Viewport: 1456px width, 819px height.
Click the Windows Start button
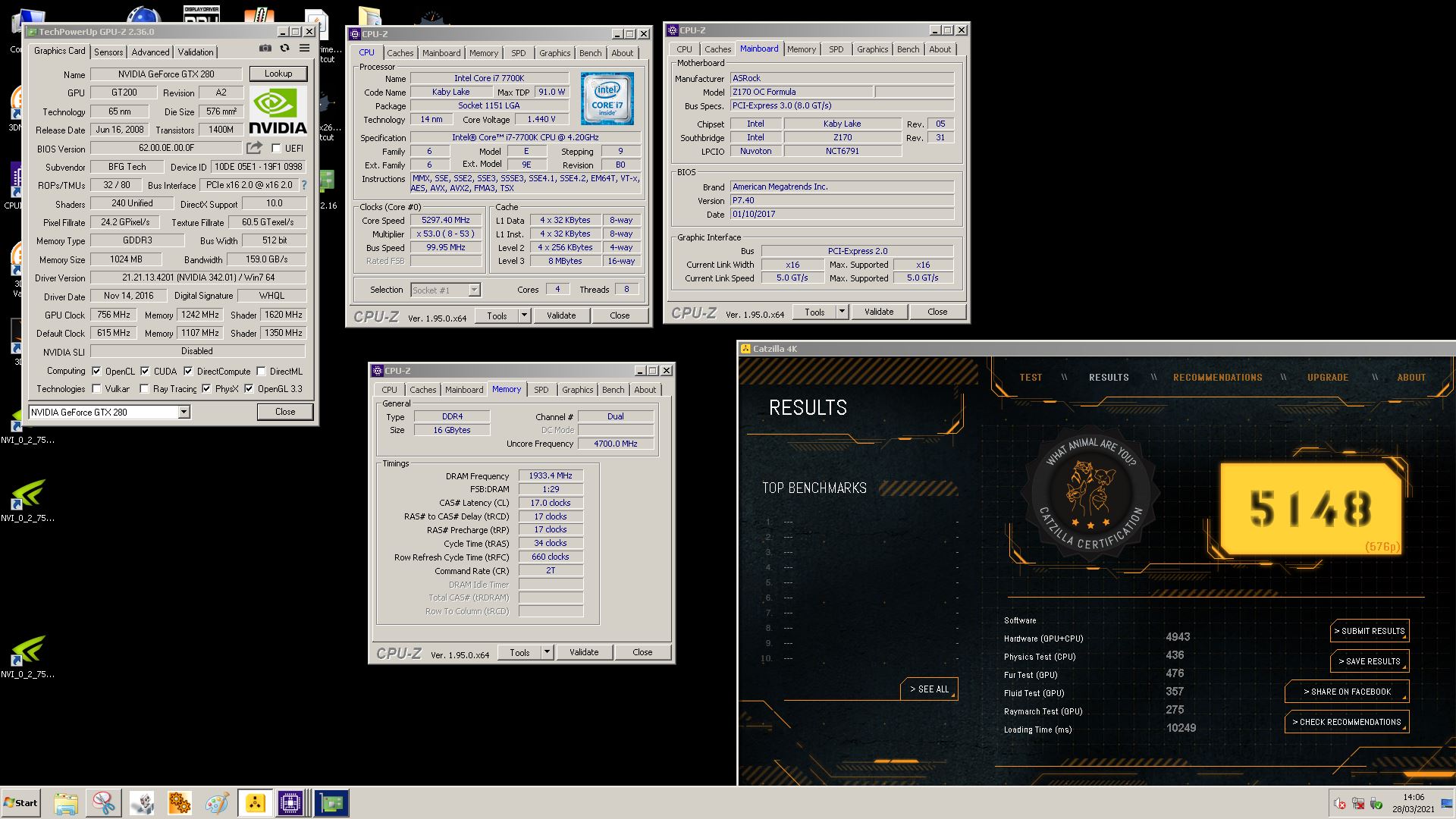[20, 803]
